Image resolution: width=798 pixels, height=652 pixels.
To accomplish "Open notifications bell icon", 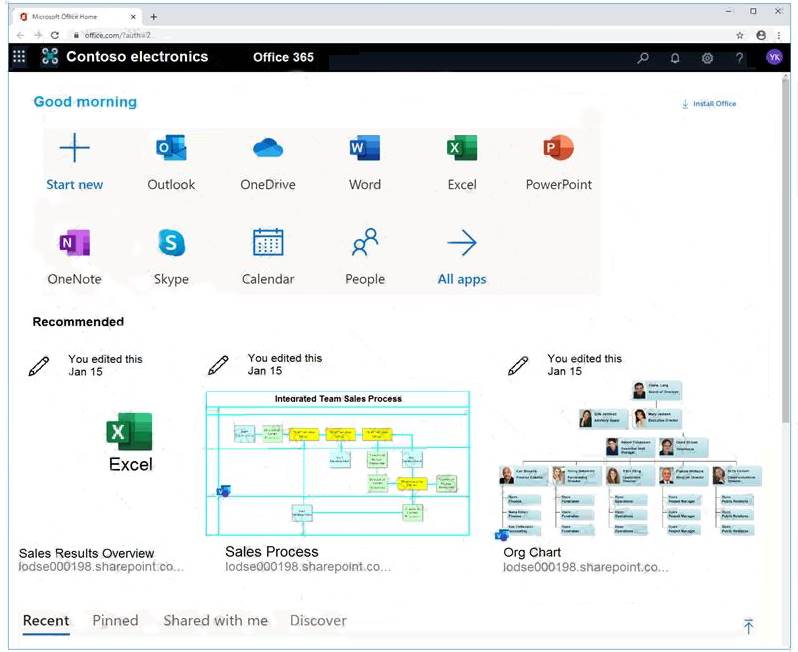I will pos(675,58).
